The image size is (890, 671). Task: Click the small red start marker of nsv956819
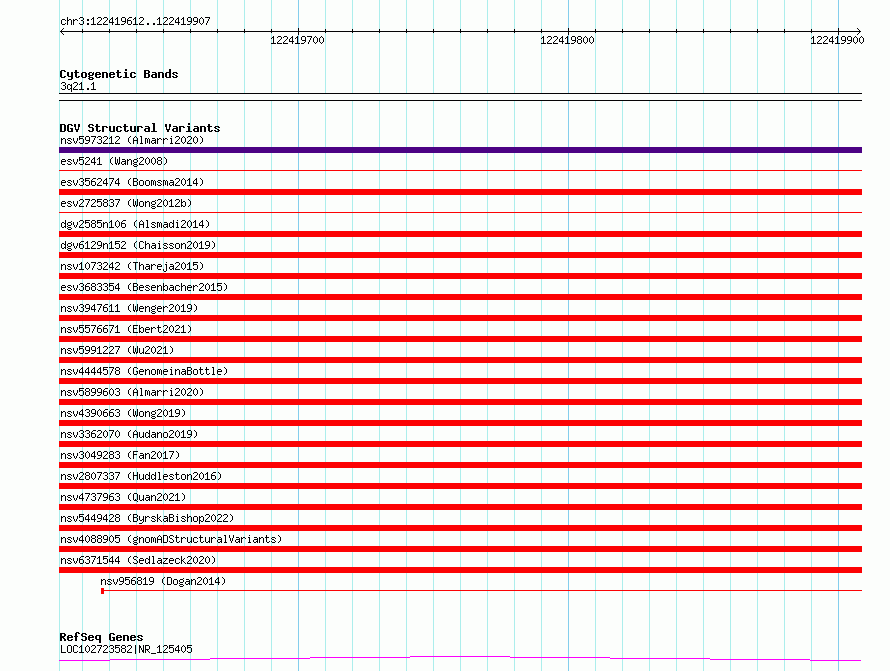click(x=102, y=591)
